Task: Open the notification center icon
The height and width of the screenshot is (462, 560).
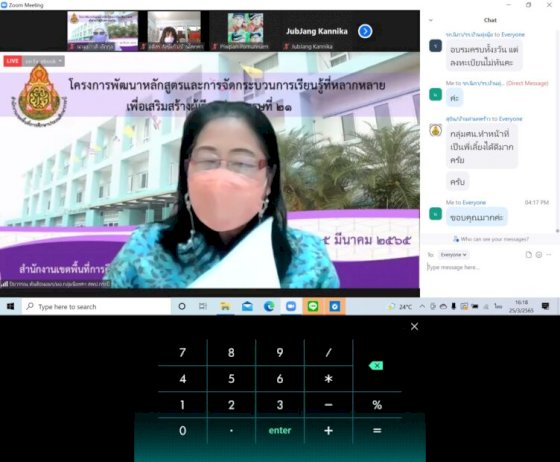Action: pyautogui.click(x=545, y=306)
